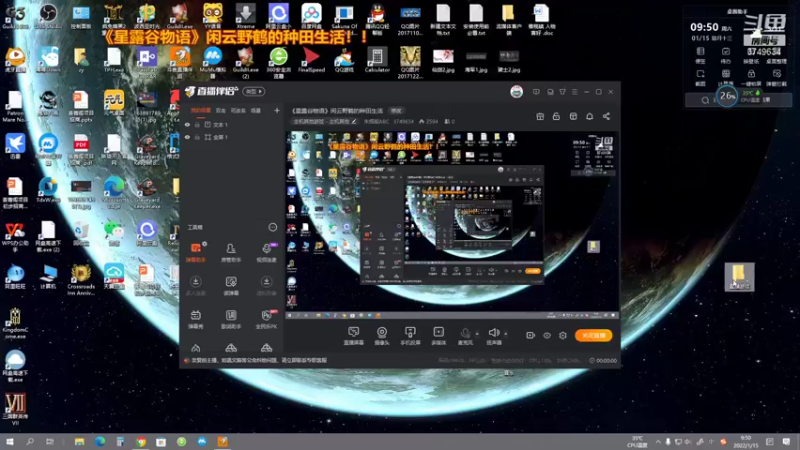Image resolution: width=800 pixels, height=450 pixels.
Task: Expand the 工具箱 toolbox more button
Action: pyautogui.click(x=272, y=227)
